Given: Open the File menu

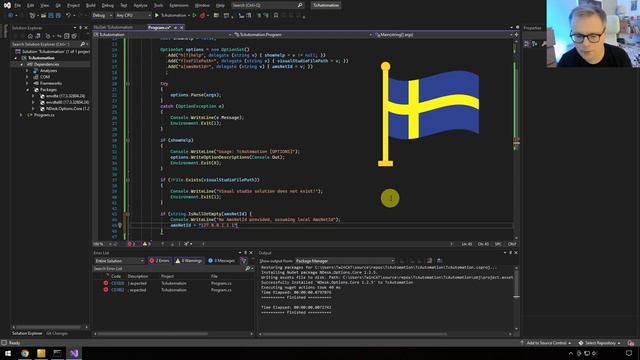Looking at the screenshot, I should pos(18,5).
